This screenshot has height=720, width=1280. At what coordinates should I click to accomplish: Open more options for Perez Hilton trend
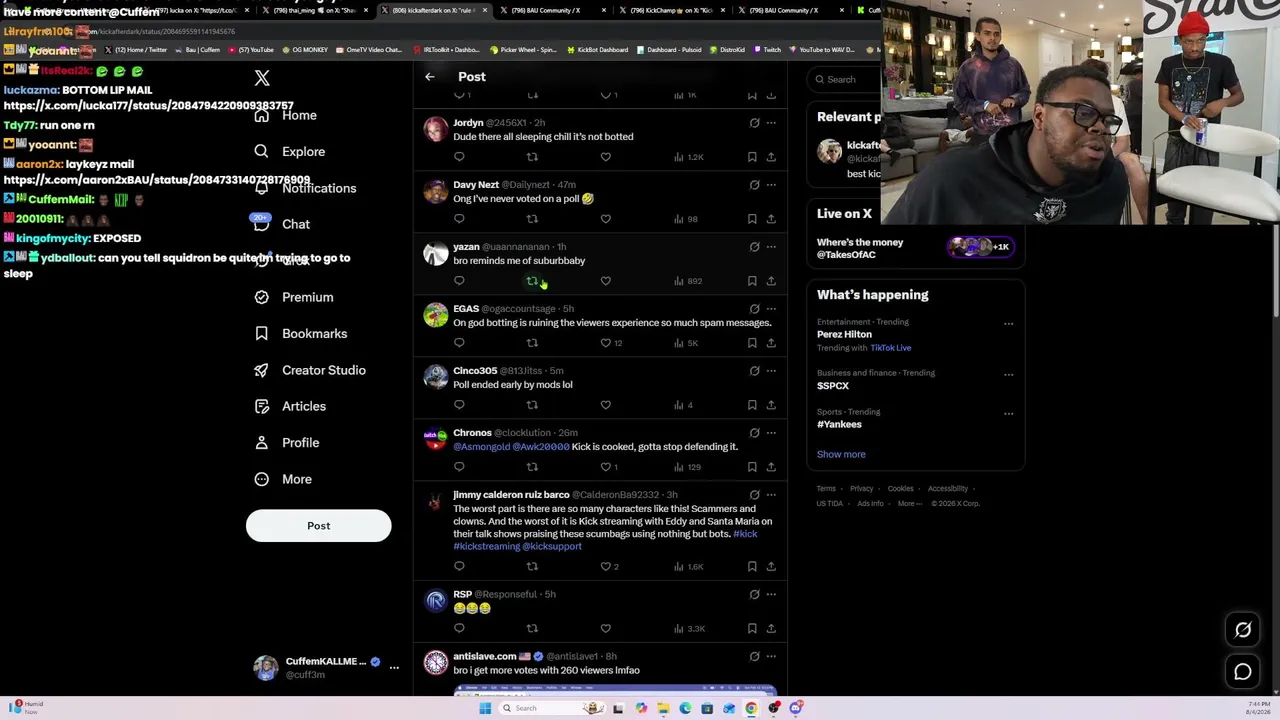(1008, 324)
